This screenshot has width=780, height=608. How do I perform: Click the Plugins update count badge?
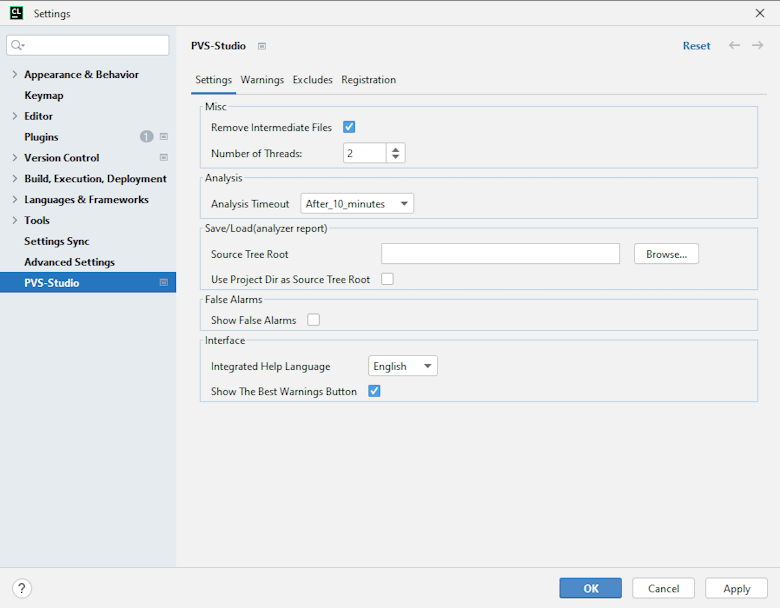(147, 137)
